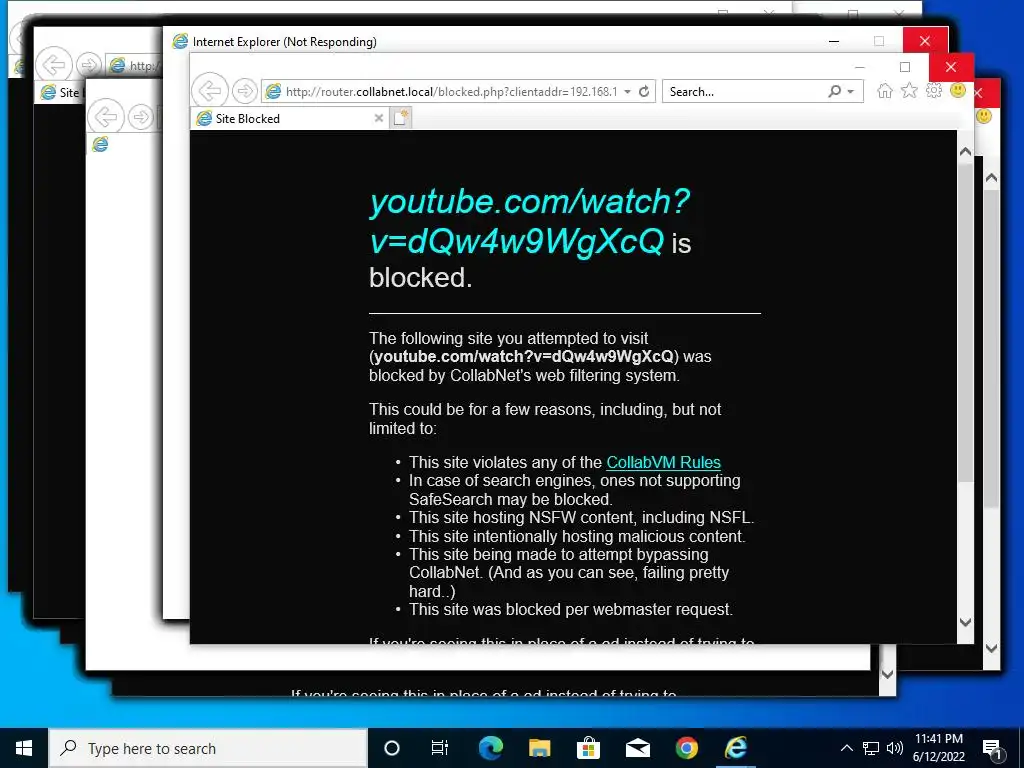Open File Explorer from the taskbar
This screenshot has width=1024, height=768.
539,748
